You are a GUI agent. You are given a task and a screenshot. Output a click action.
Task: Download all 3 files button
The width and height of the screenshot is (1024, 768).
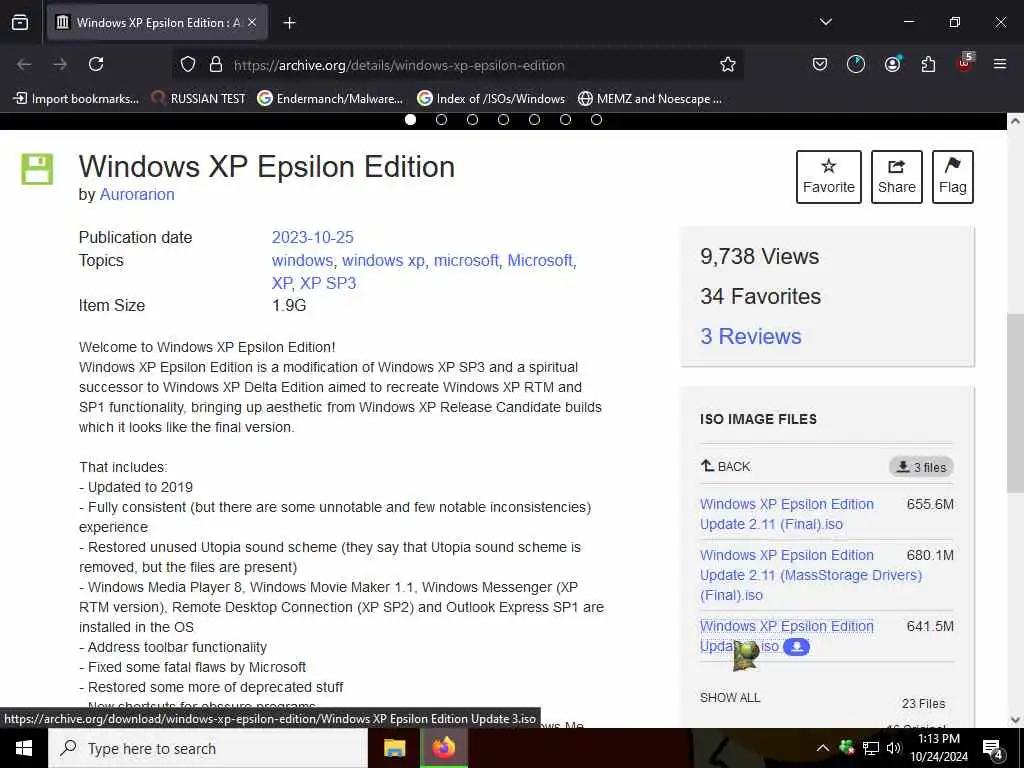tap(921, 466)
